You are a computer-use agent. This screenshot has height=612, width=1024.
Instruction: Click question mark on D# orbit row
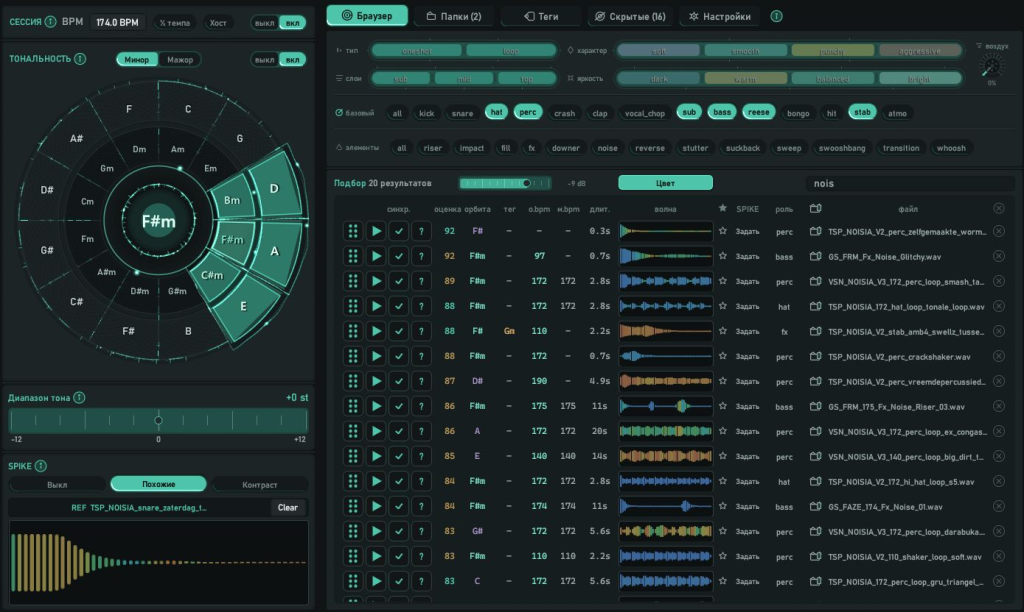pos(421,381)
